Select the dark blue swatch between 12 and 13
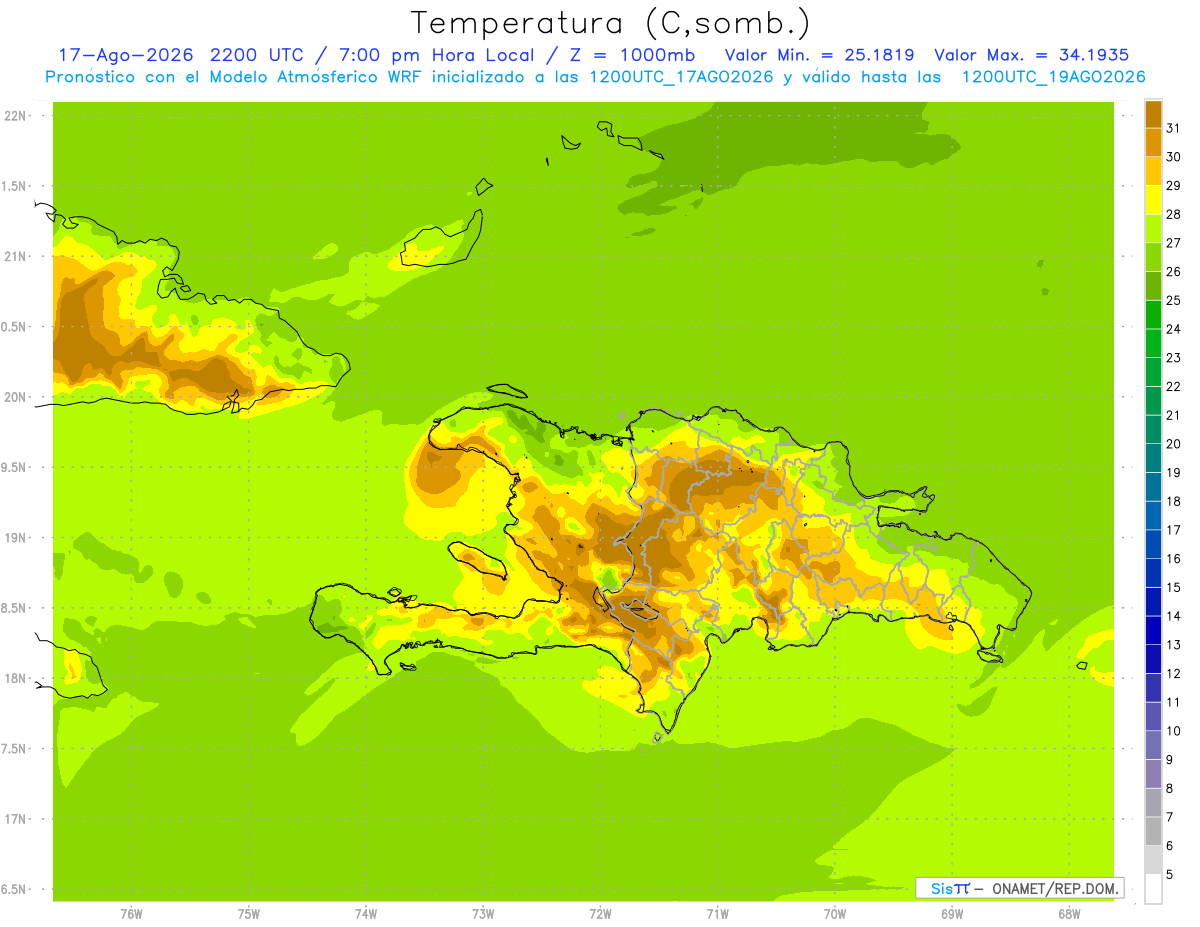The width and height of the screenshot is (1200, 927). tap(1153, 659)
